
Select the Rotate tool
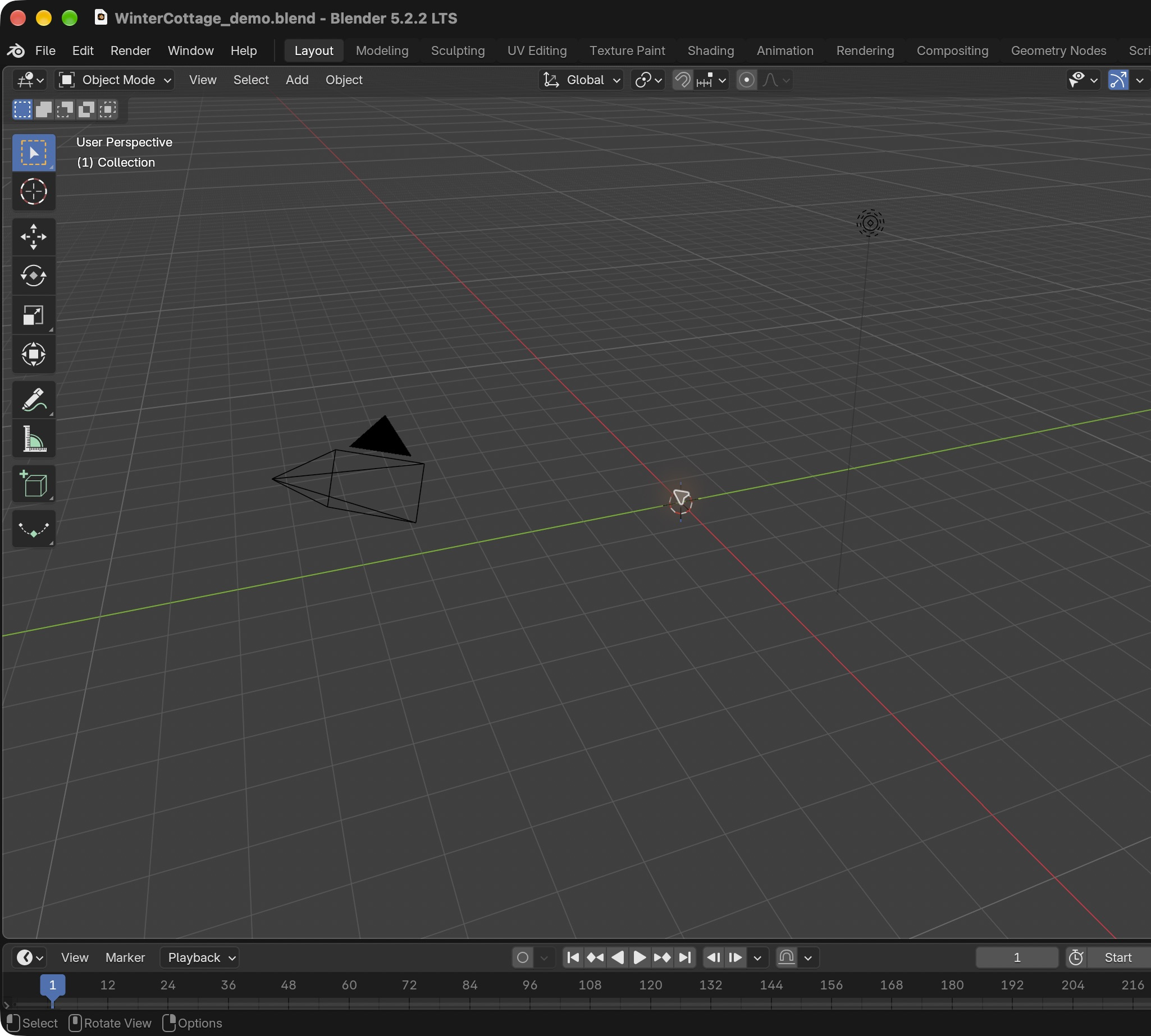34,276
